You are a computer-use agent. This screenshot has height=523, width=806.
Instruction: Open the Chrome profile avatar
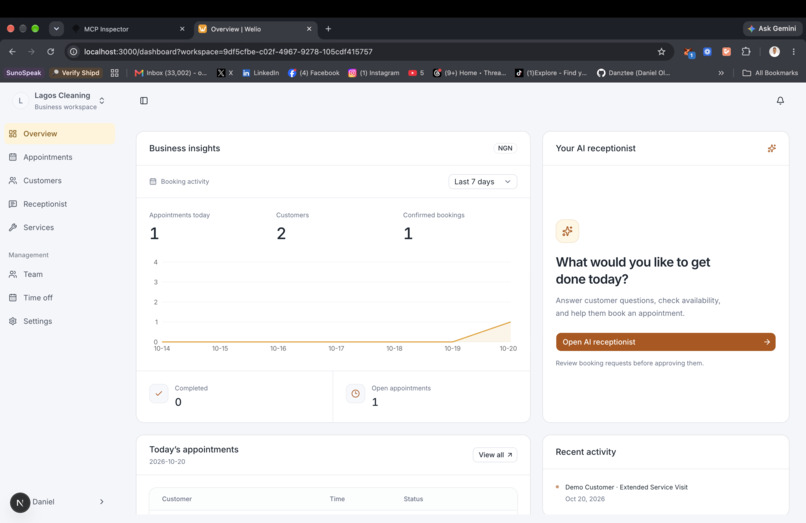(774, 52)
